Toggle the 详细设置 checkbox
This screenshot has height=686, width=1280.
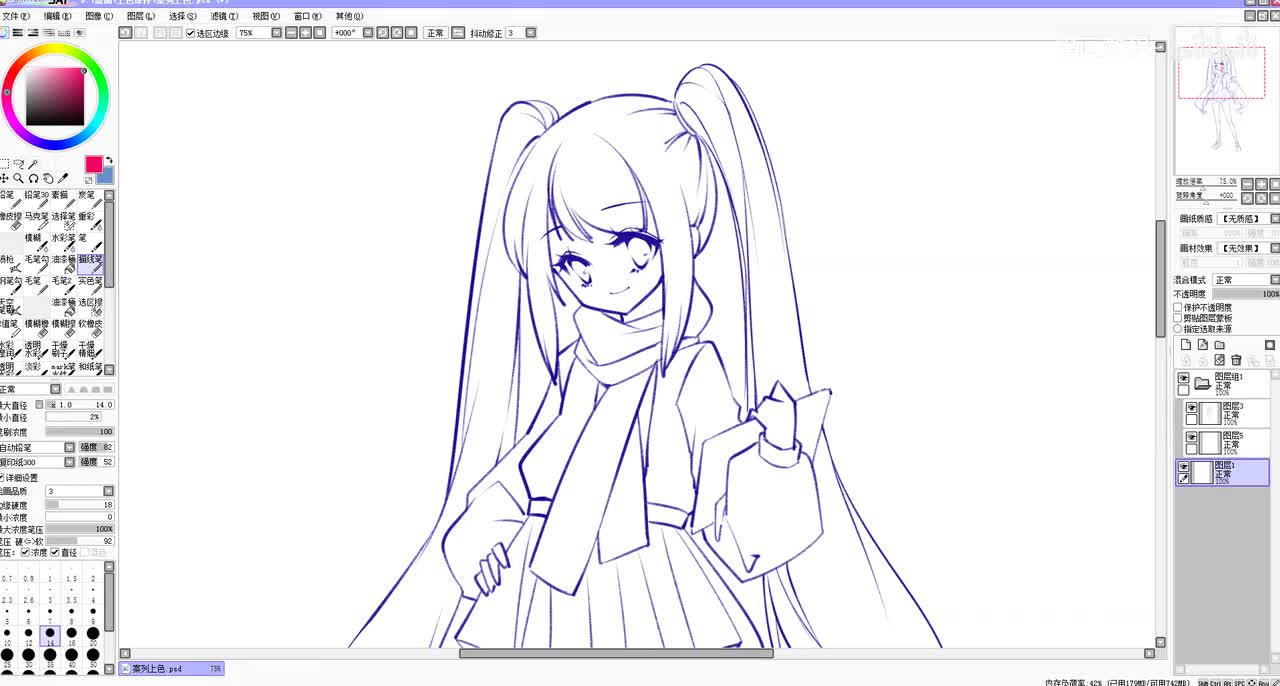click(3, 477)
